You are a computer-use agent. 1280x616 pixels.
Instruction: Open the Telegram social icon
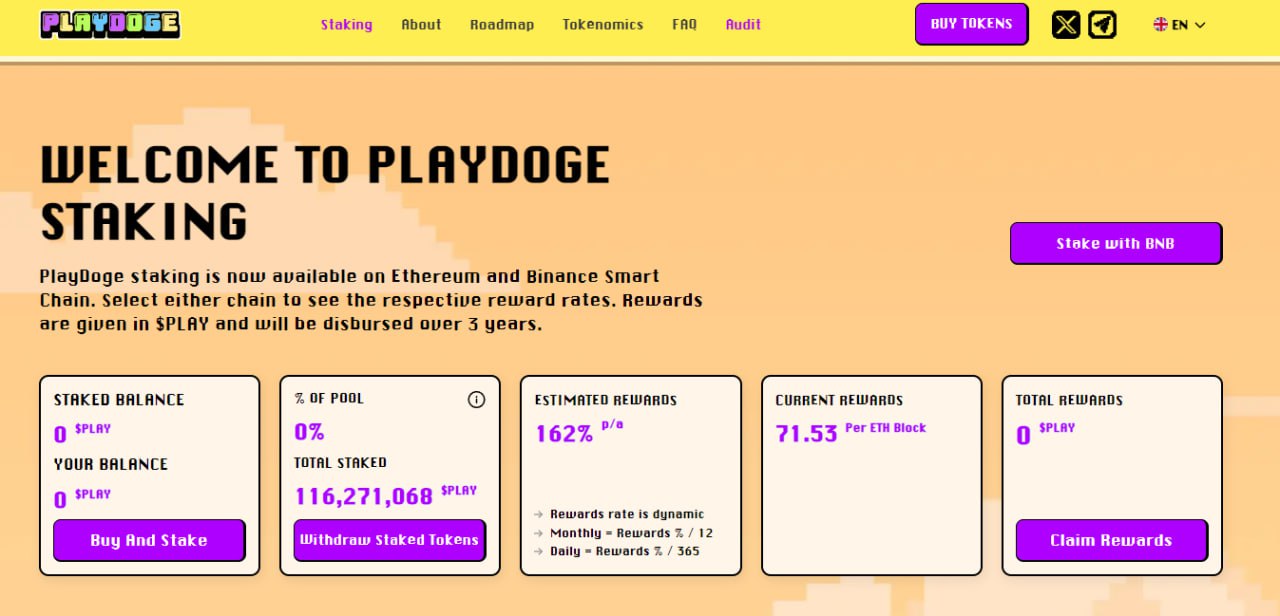[1102, 24]
